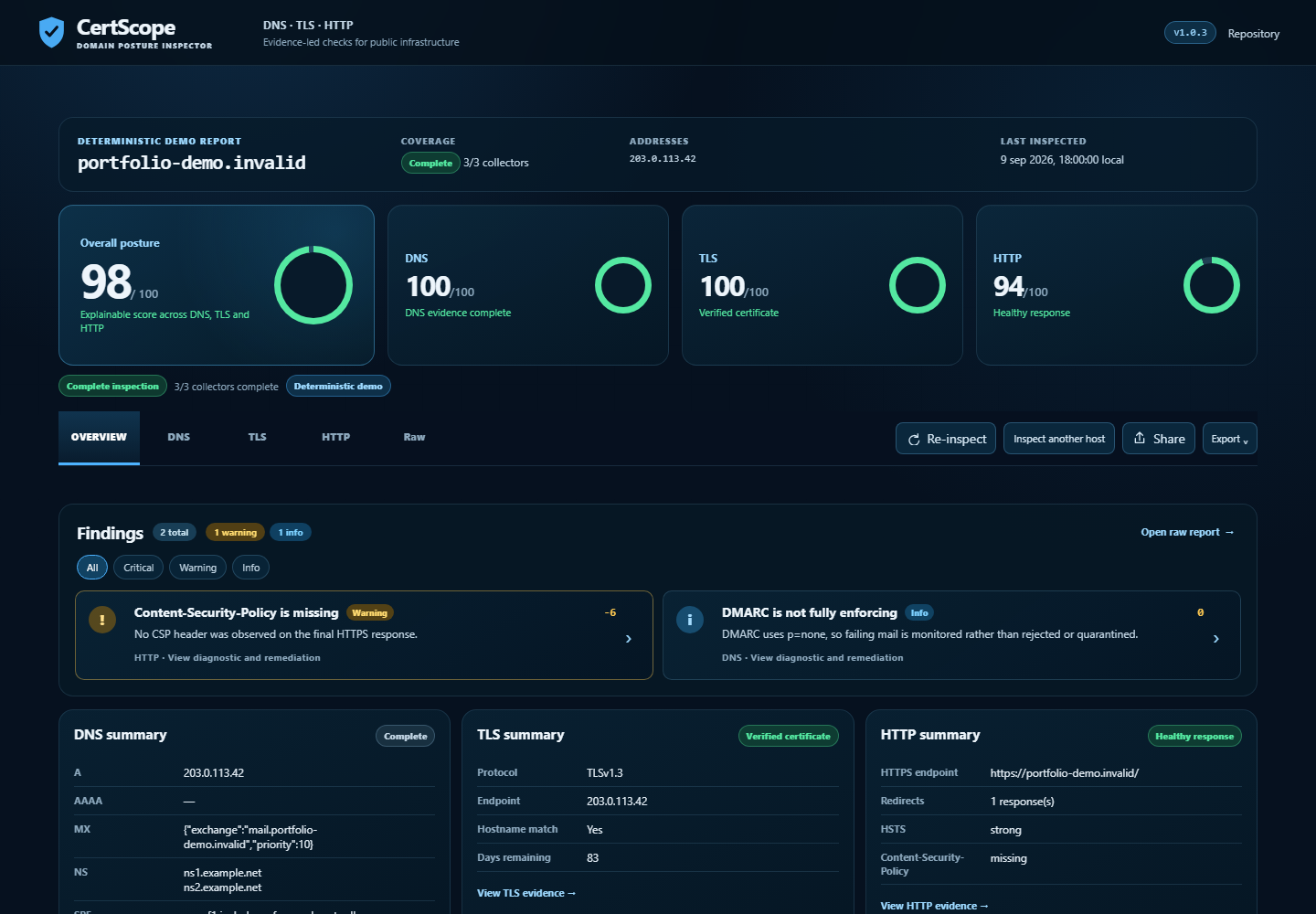Click the '1 warning' findings badge
Viewport: 1316px width, 914px height.
[x=236, y=532]
